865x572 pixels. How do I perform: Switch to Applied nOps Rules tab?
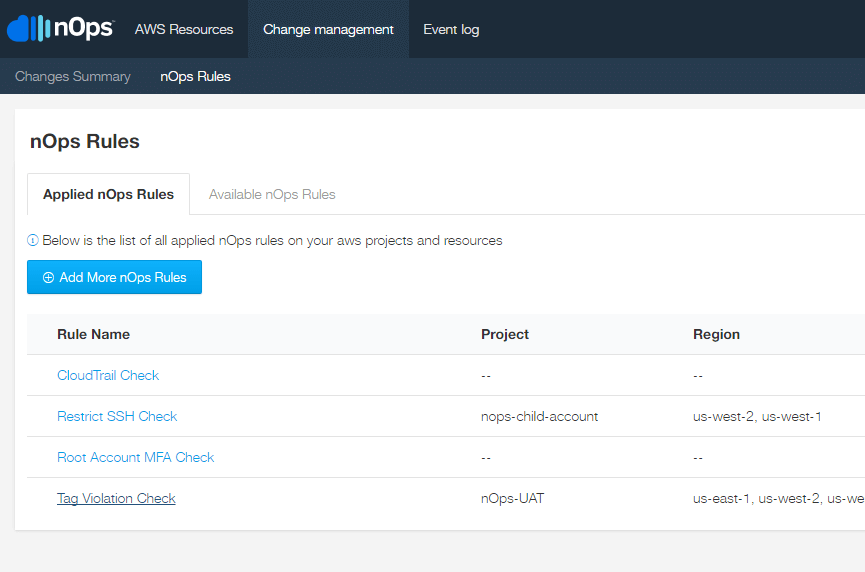(108, 194)
